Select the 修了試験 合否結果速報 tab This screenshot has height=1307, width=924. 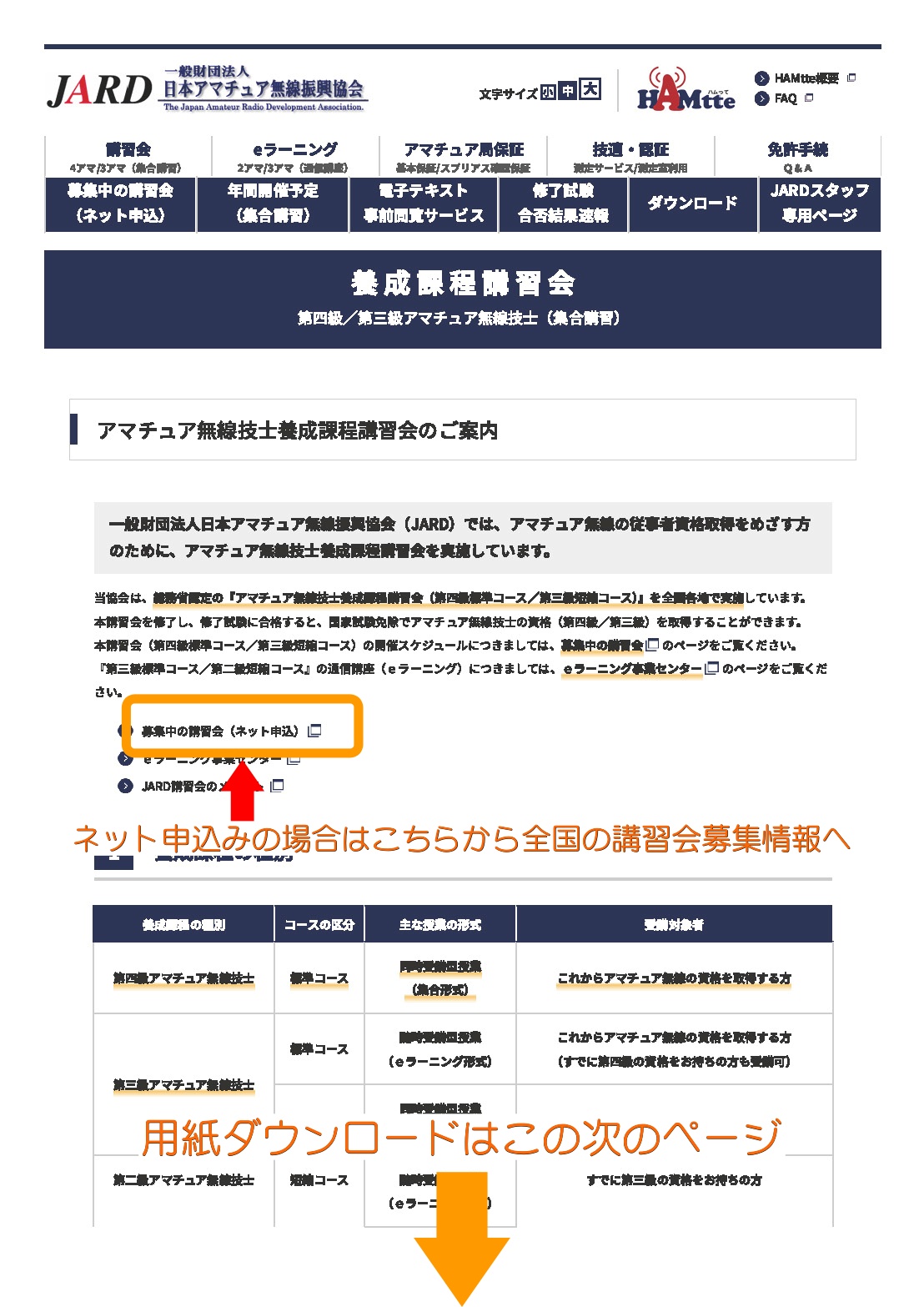click(563, 204)
